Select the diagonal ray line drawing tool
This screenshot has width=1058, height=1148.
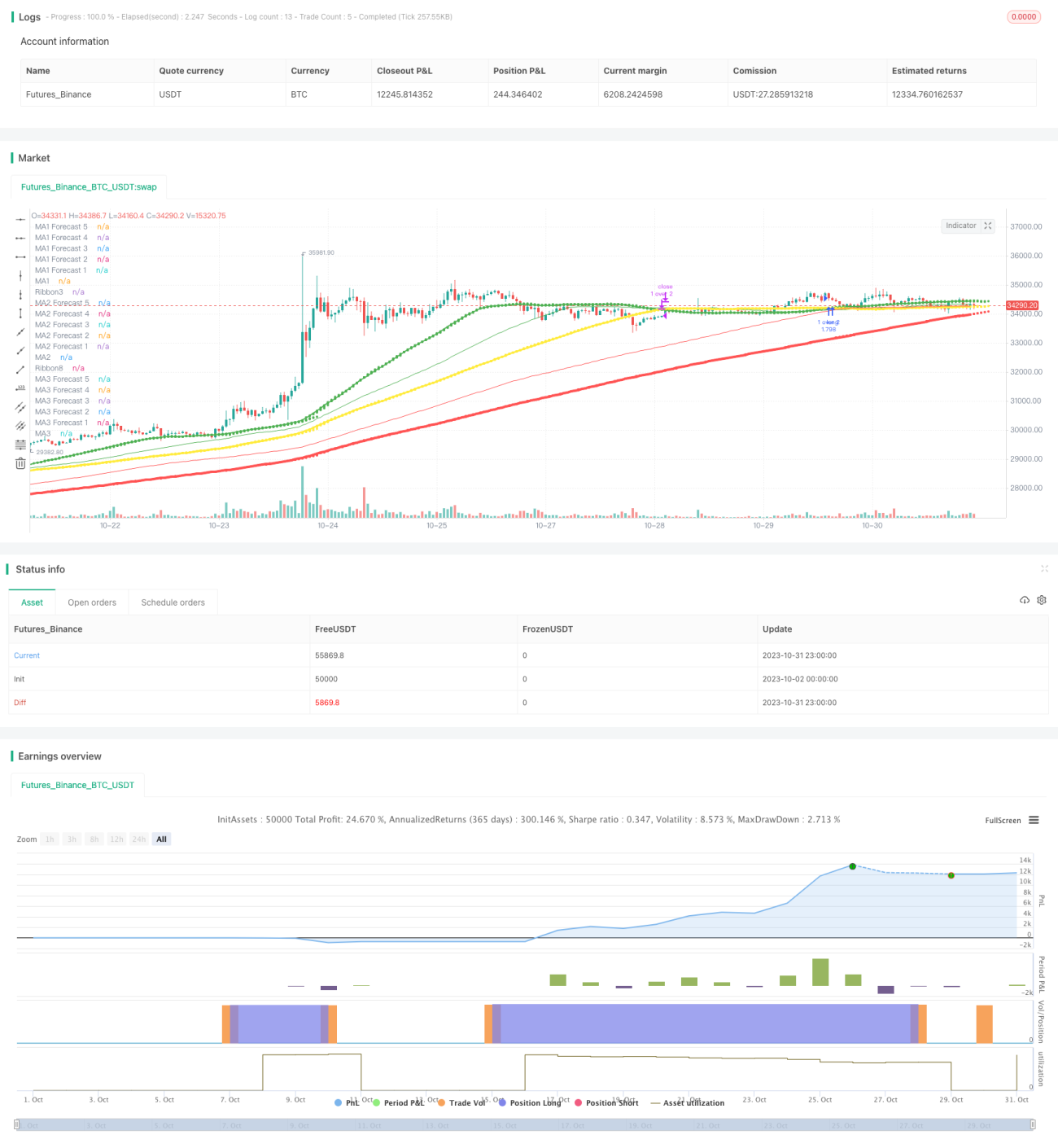pyautogui.click(x=20, y=351)
